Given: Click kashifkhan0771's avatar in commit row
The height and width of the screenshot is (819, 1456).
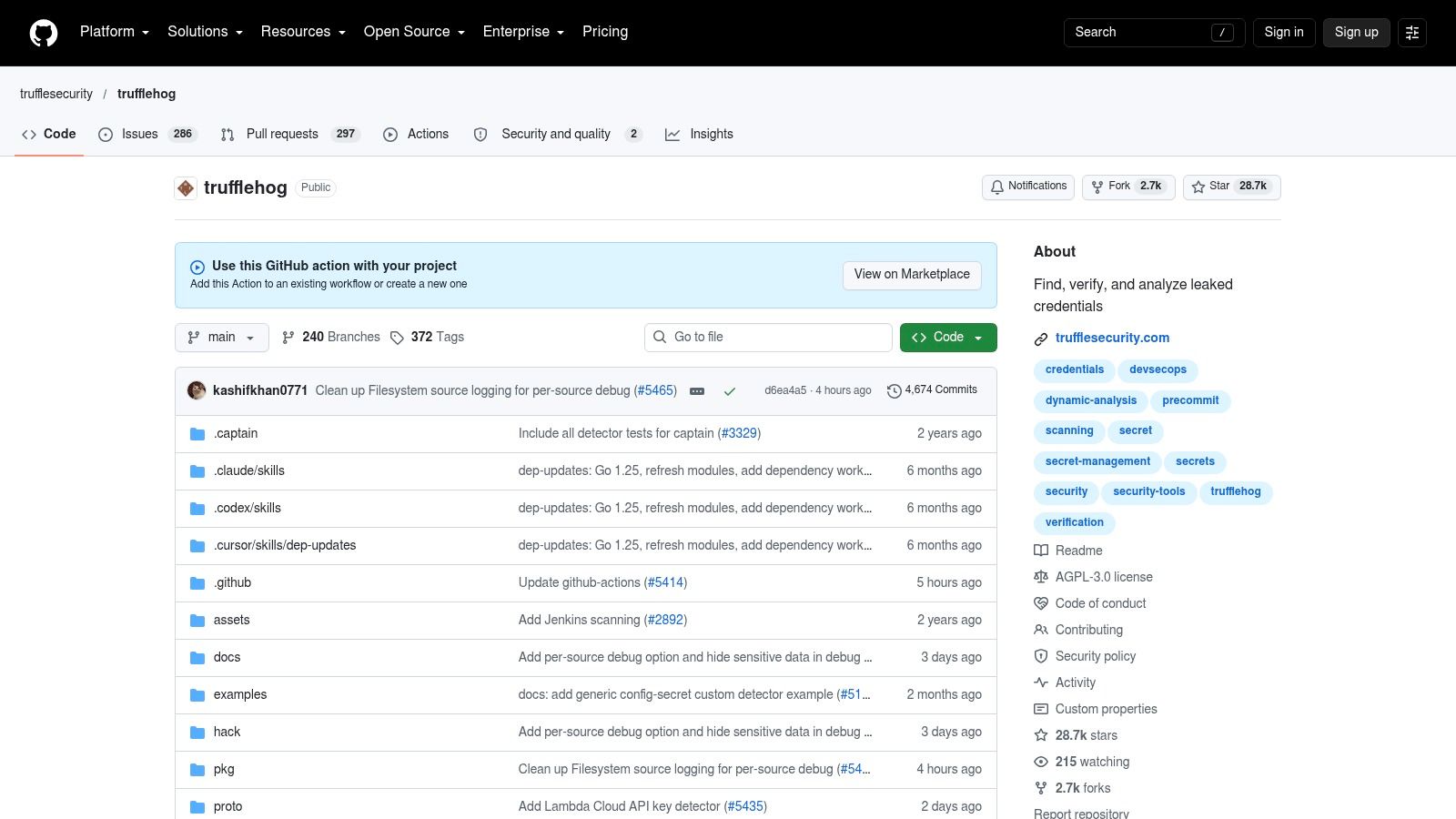Looking at the screenshot, I should coord(197,390).
